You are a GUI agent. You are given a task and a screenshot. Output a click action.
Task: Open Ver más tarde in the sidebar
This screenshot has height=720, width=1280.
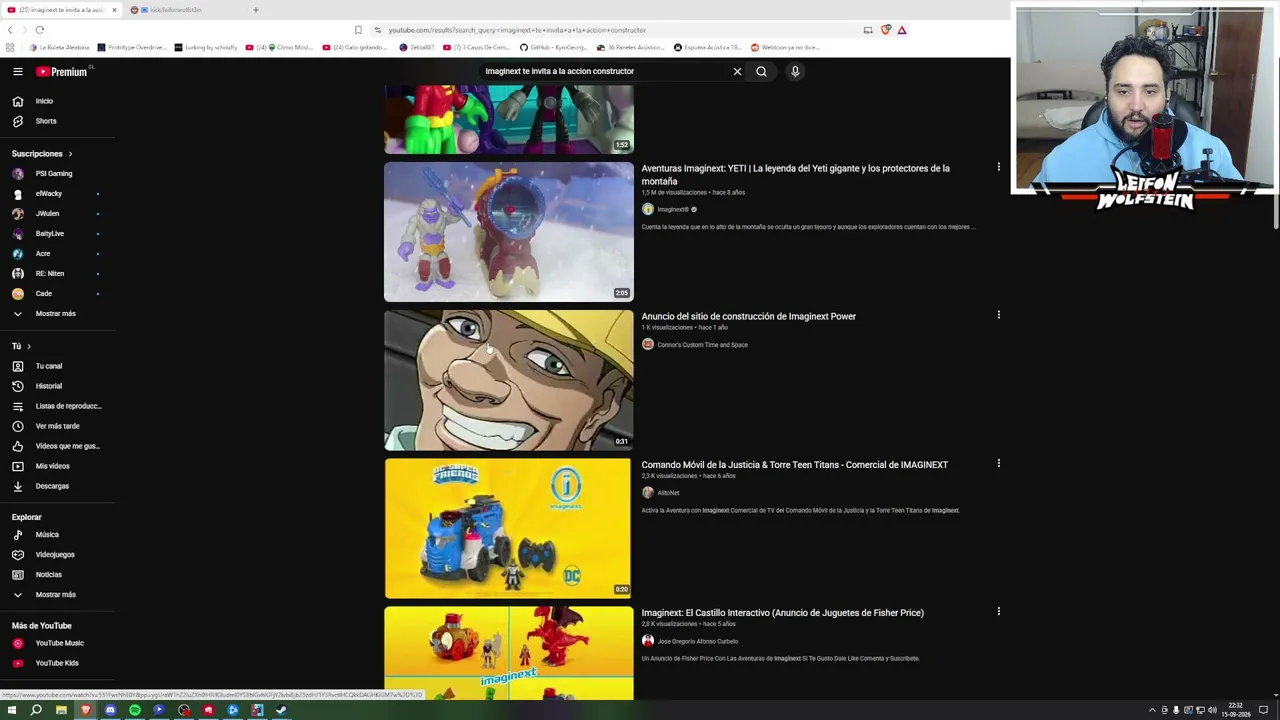click(x=56, y=426)
